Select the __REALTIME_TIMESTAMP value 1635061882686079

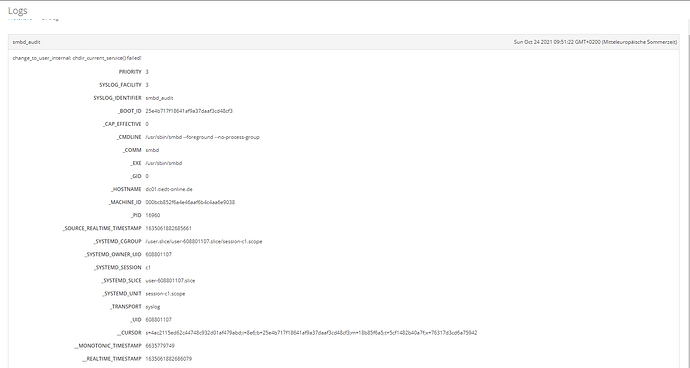click(x=169, y=359)
